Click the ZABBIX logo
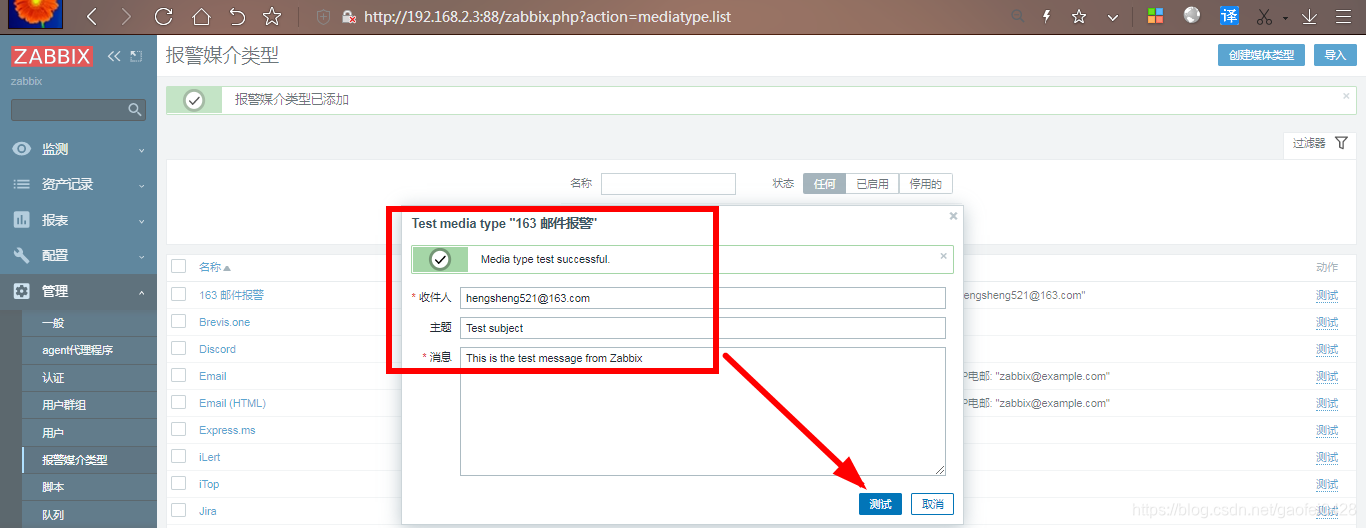The width and height of the screenshot is (1366, 528). (x=52, y=57)
